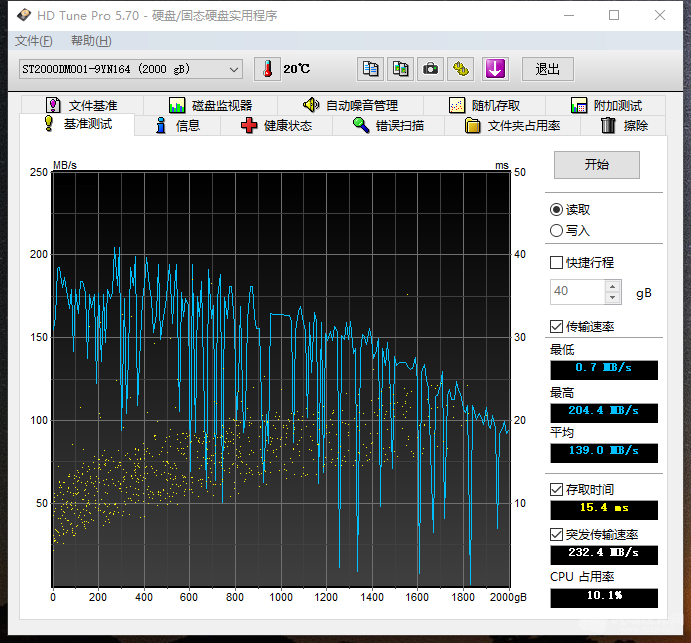Select the 写入 write radio button
Screen dimensions: 691x643
pos(556,230)
